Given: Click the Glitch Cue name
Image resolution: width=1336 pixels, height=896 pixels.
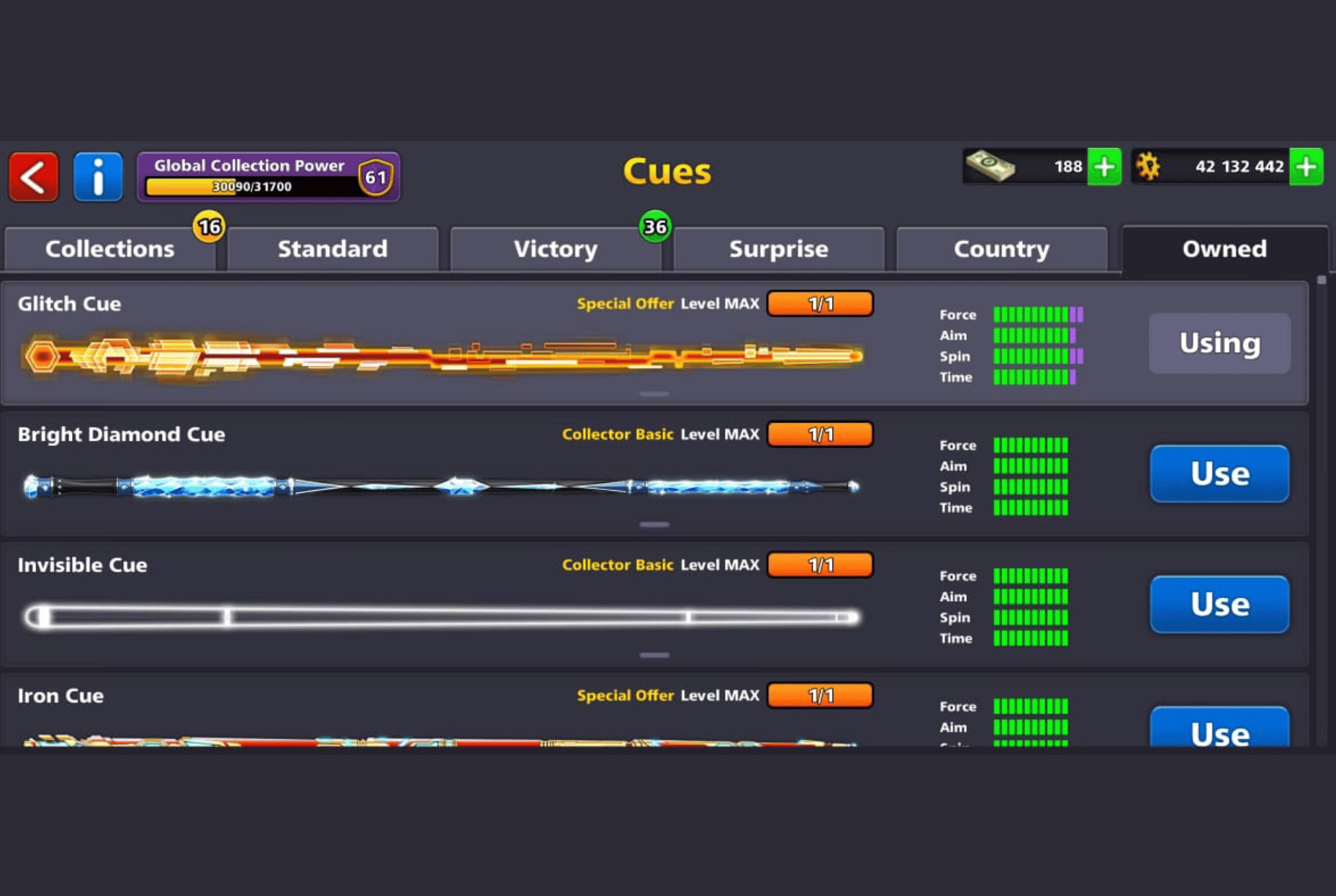Looking at the screenshot, I should [69, 304].
